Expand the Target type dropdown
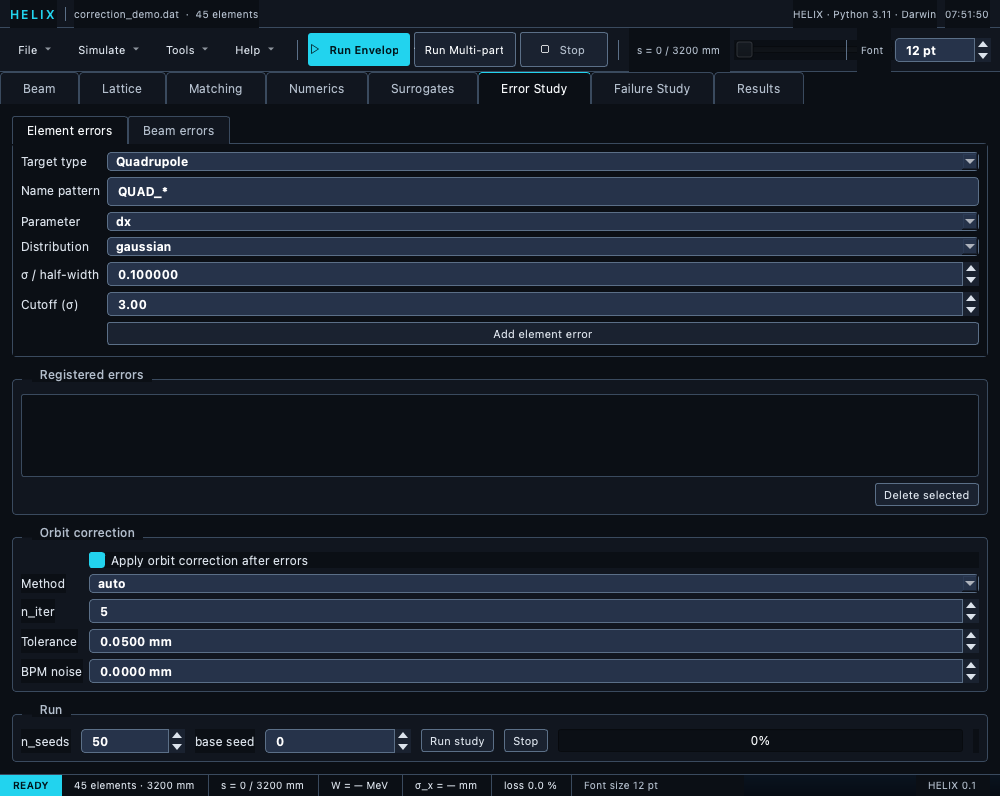This screenshot has width=1000, height=796. [542, 161]
